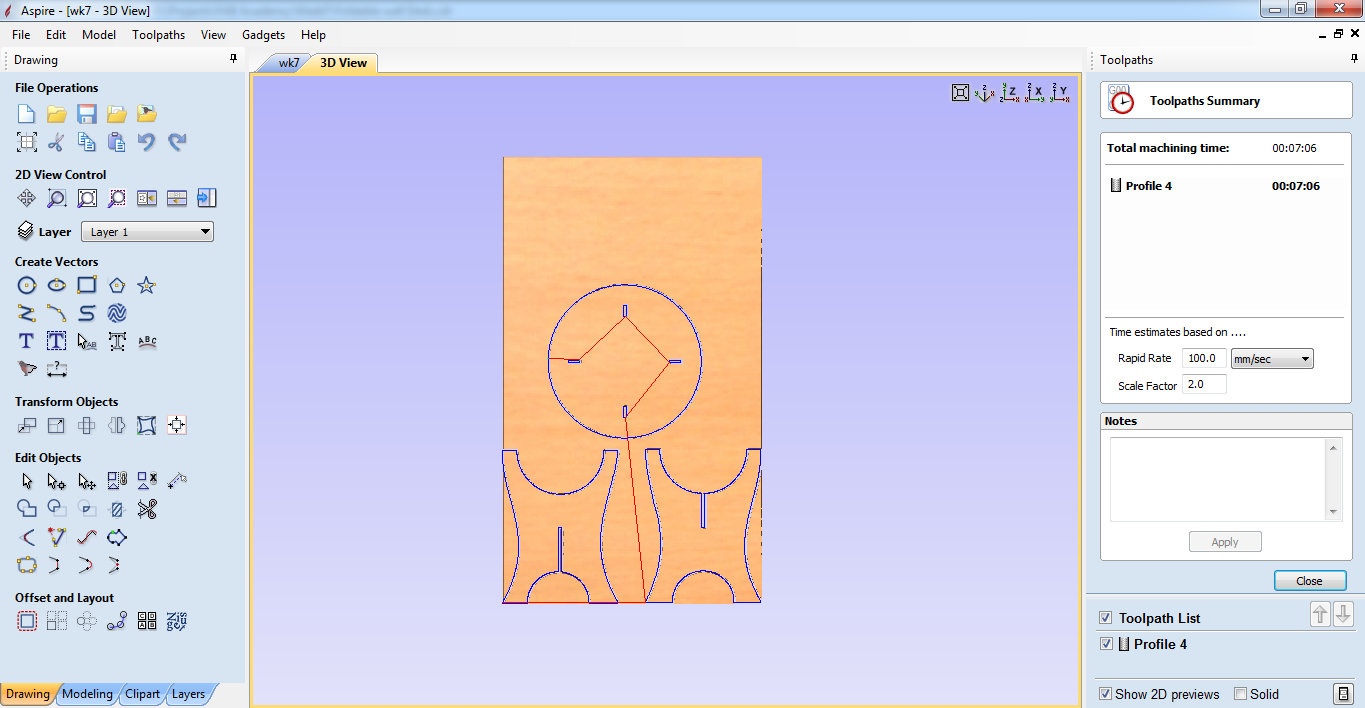Open the Align Objects tool

pos(177,425)
